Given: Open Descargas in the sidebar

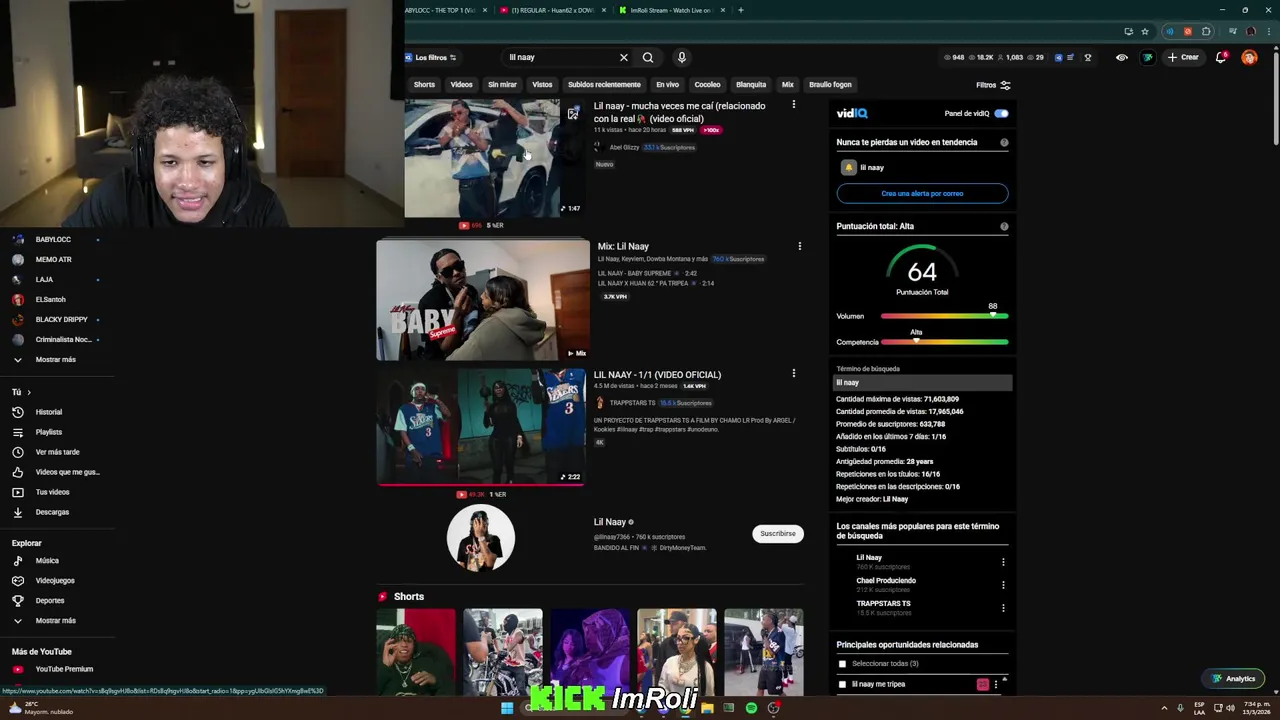Looking at the screenshot, I should [x=52, y=512].
